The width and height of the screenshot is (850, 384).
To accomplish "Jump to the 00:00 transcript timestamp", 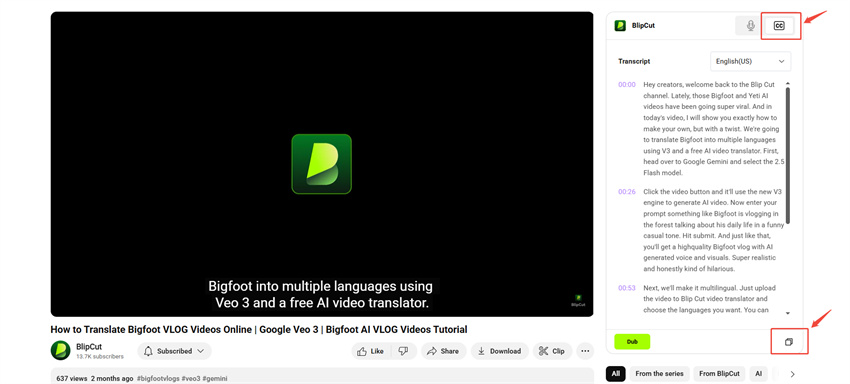I will pos(627,85).
